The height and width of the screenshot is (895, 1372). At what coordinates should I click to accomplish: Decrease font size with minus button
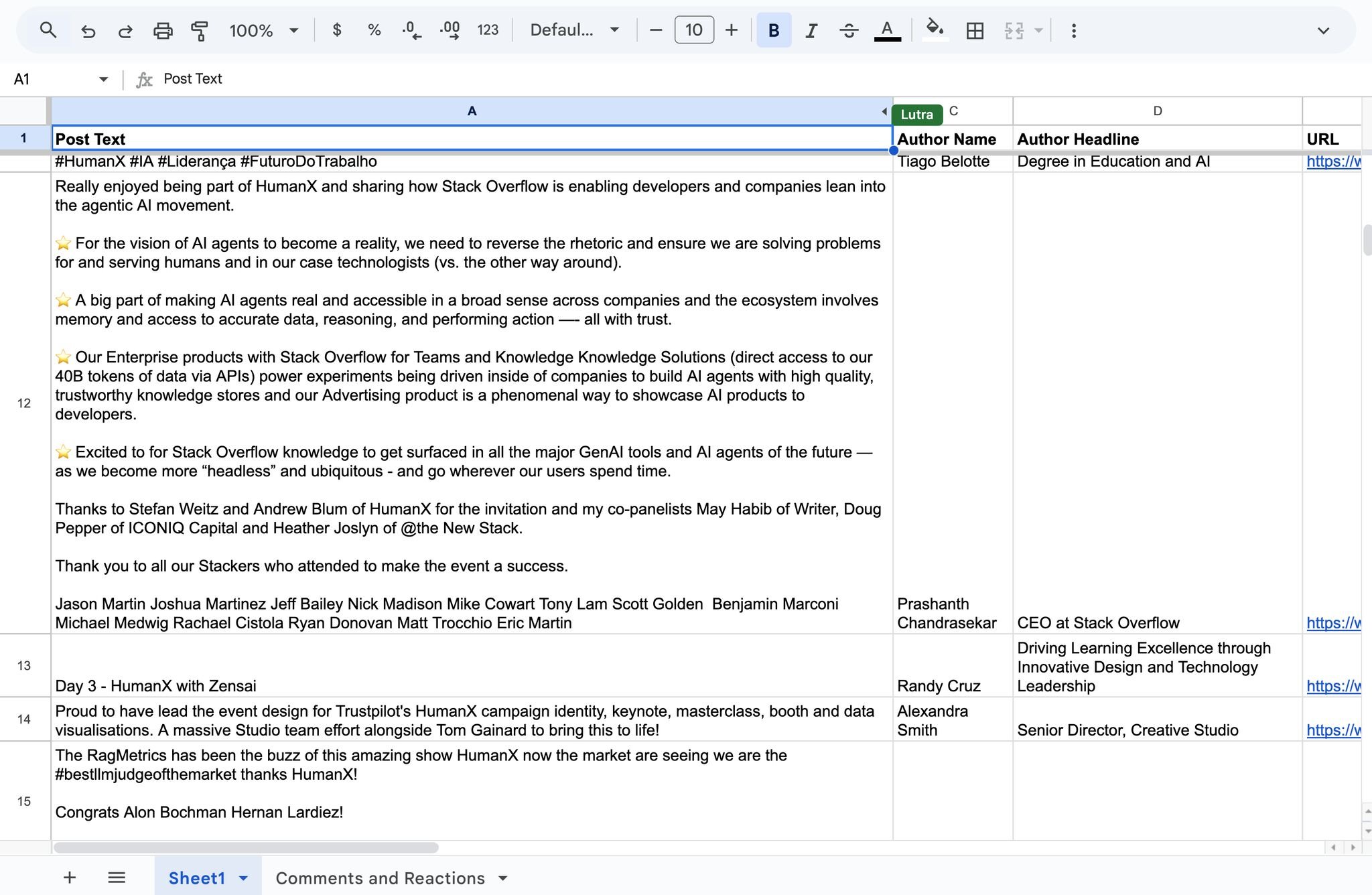click(656, 30)
